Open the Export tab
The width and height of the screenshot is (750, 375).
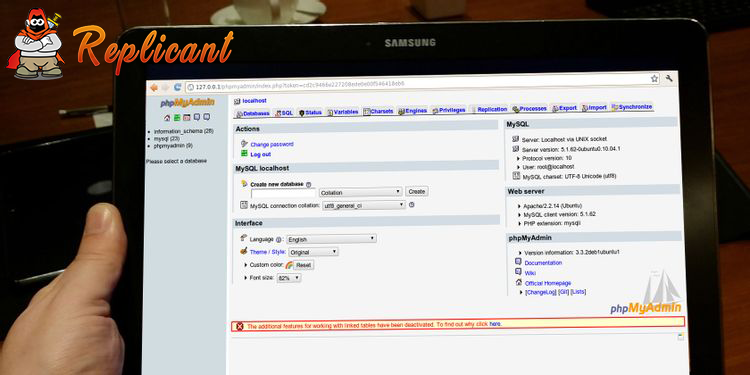[564, 108]
